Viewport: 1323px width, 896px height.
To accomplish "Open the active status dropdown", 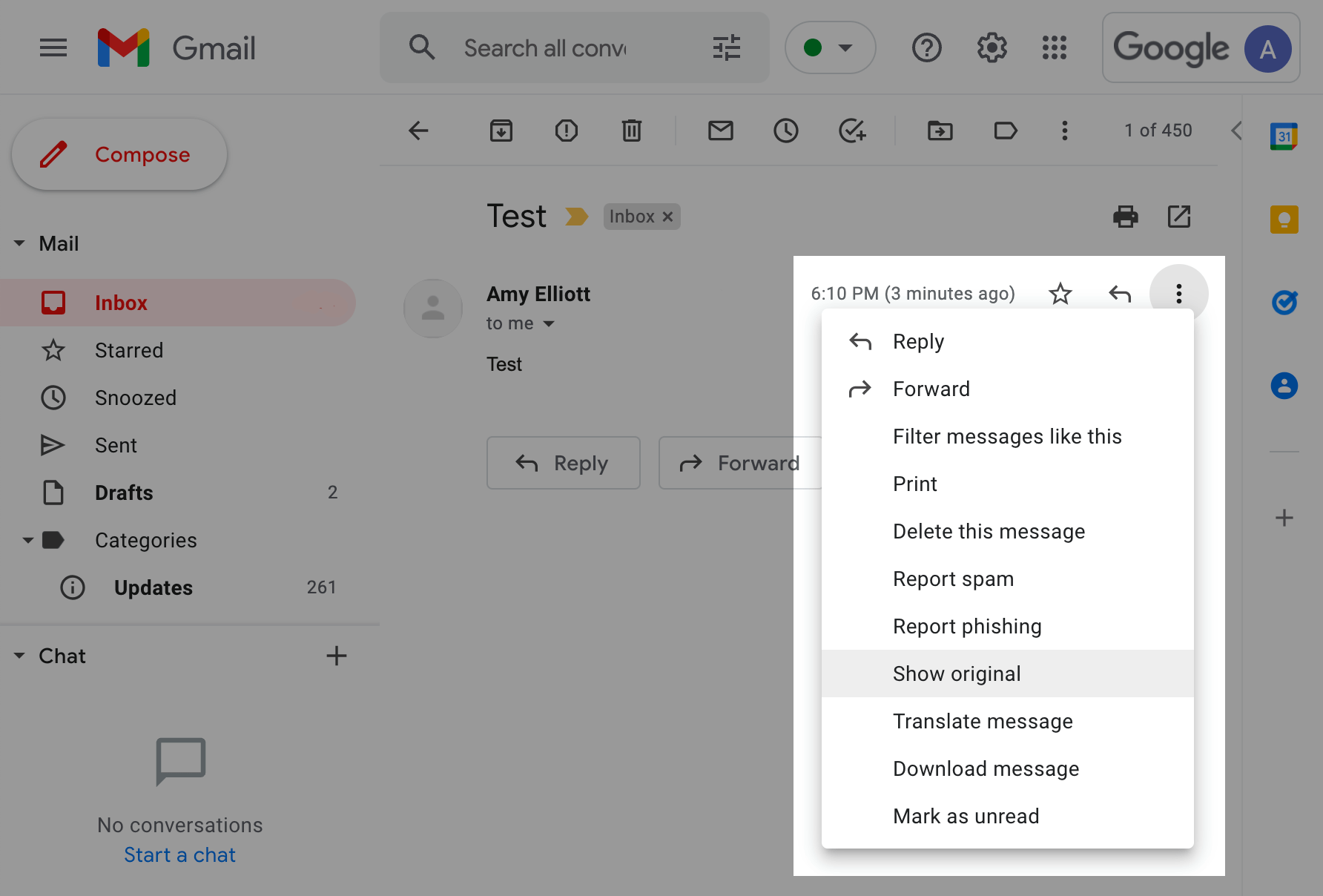I will tap(830, 47).
